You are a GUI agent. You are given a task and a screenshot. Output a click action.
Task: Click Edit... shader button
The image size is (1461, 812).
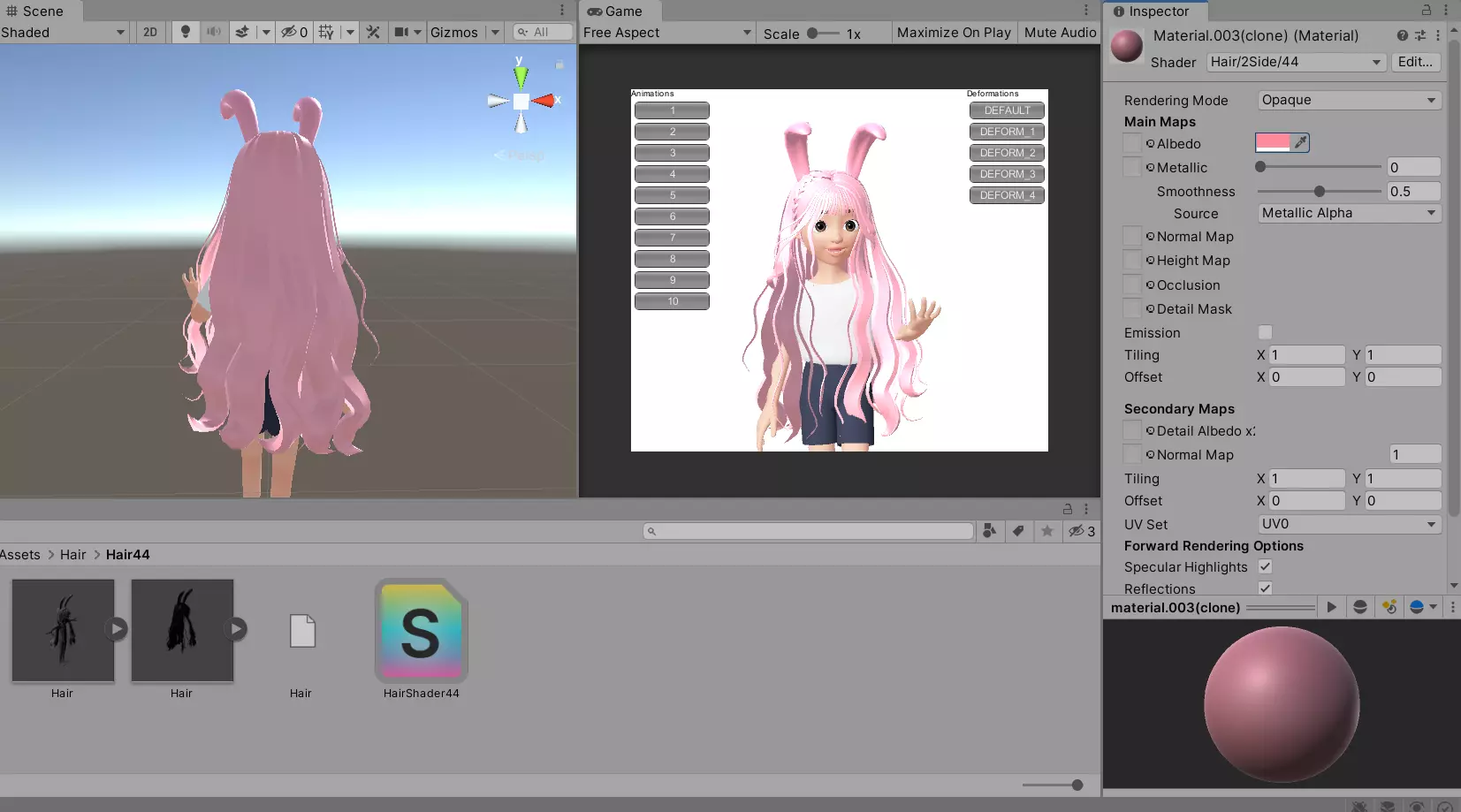[1415, 62]
